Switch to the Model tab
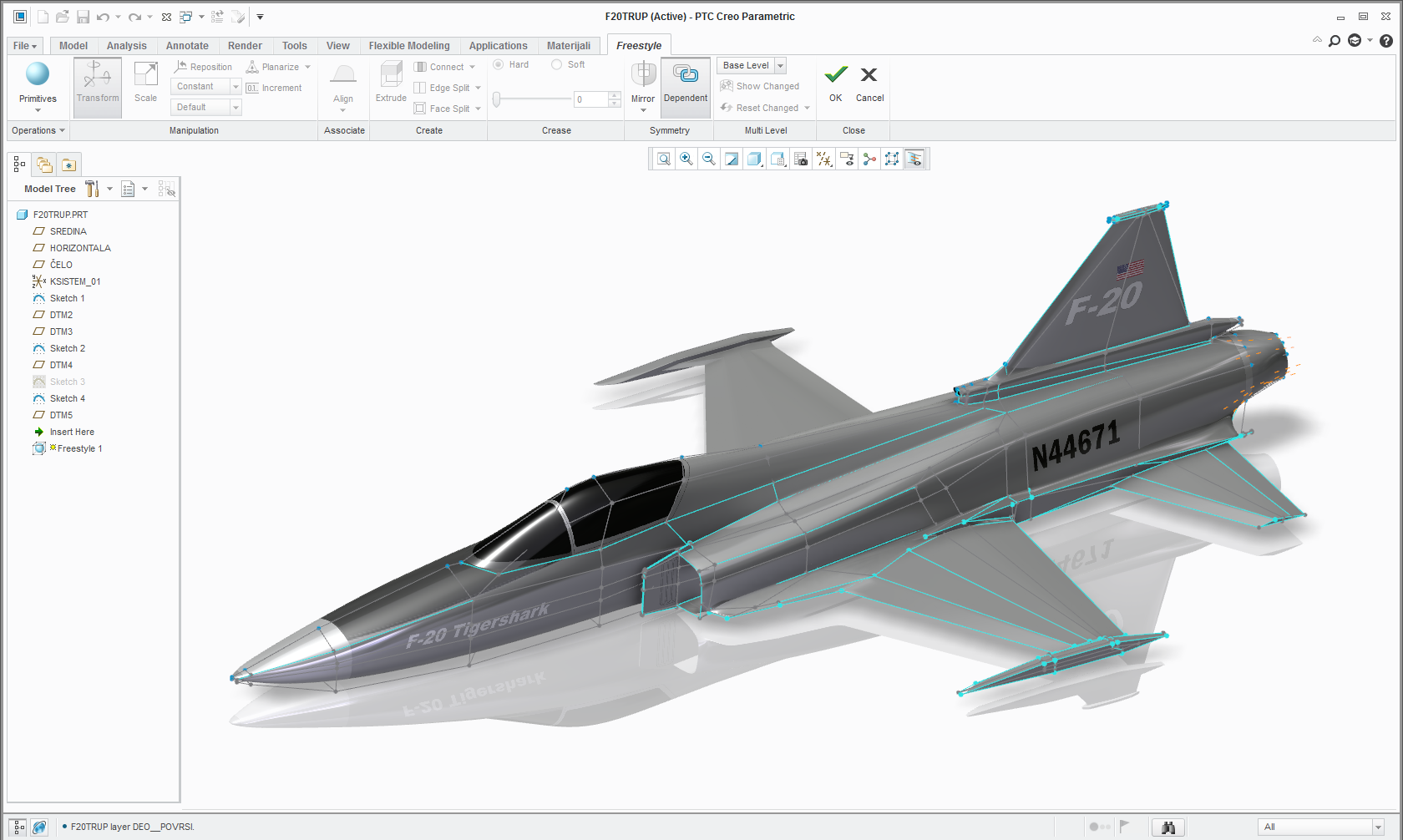 click(x=73, y=46)
